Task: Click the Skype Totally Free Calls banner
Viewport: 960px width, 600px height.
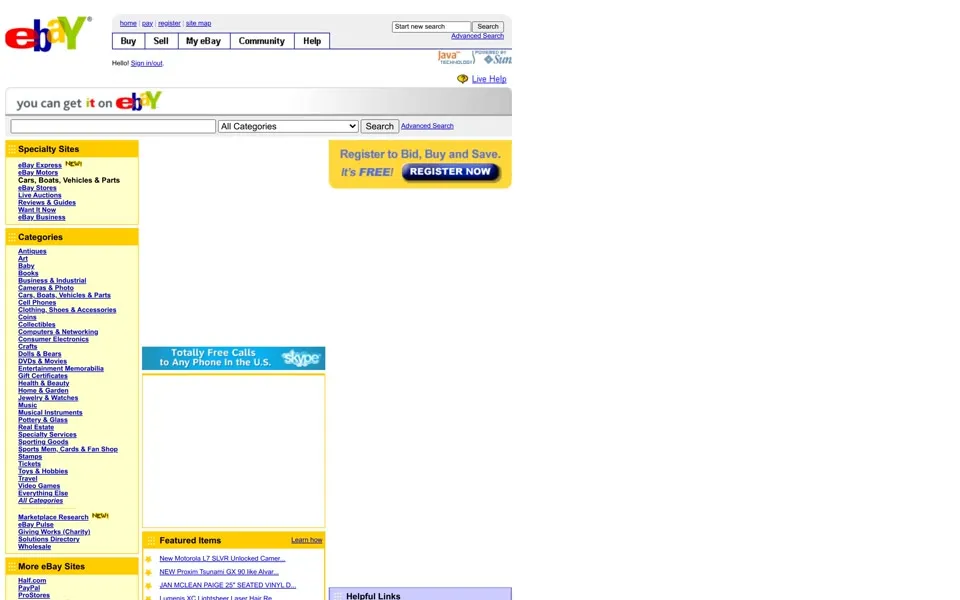Action: coord(233,358)
